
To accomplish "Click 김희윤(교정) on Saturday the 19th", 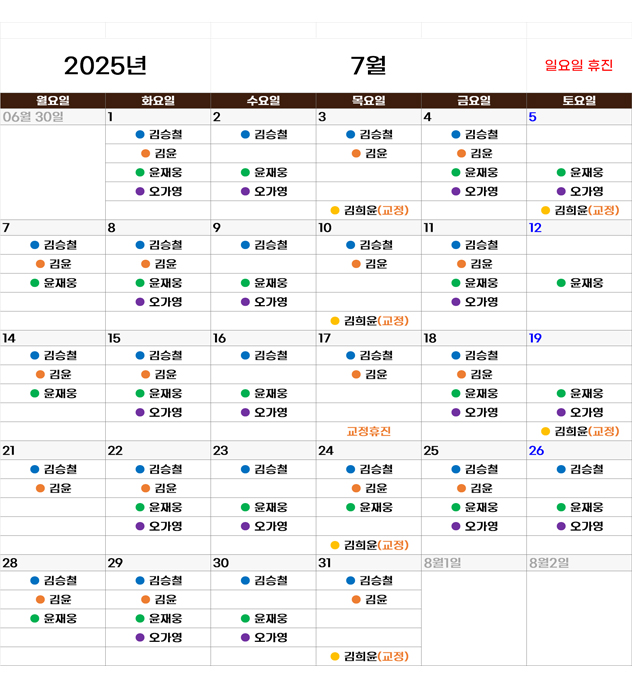I will (x=580, y=431).
